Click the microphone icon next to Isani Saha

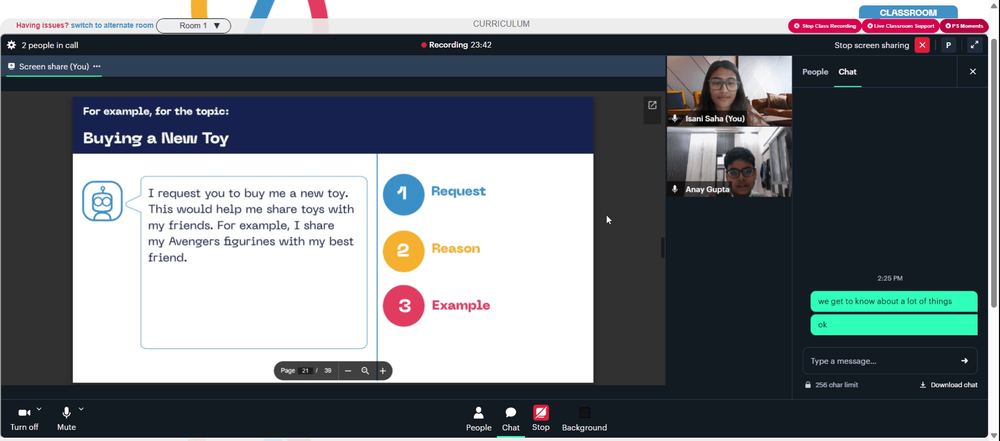pos(675,119)
